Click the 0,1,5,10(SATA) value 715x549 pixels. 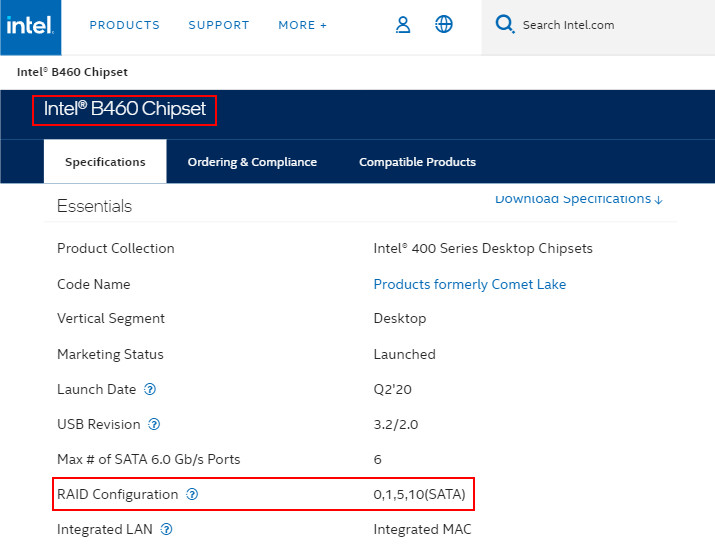(420, 494)
